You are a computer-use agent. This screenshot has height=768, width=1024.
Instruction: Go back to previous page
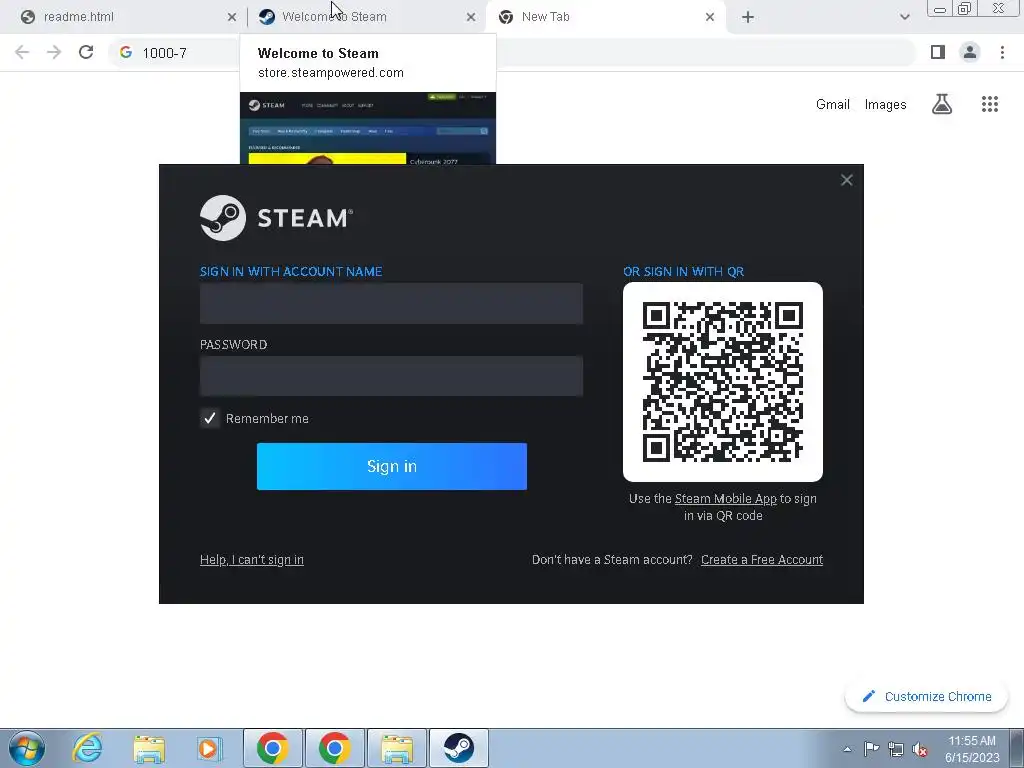(x=22, y=52)
